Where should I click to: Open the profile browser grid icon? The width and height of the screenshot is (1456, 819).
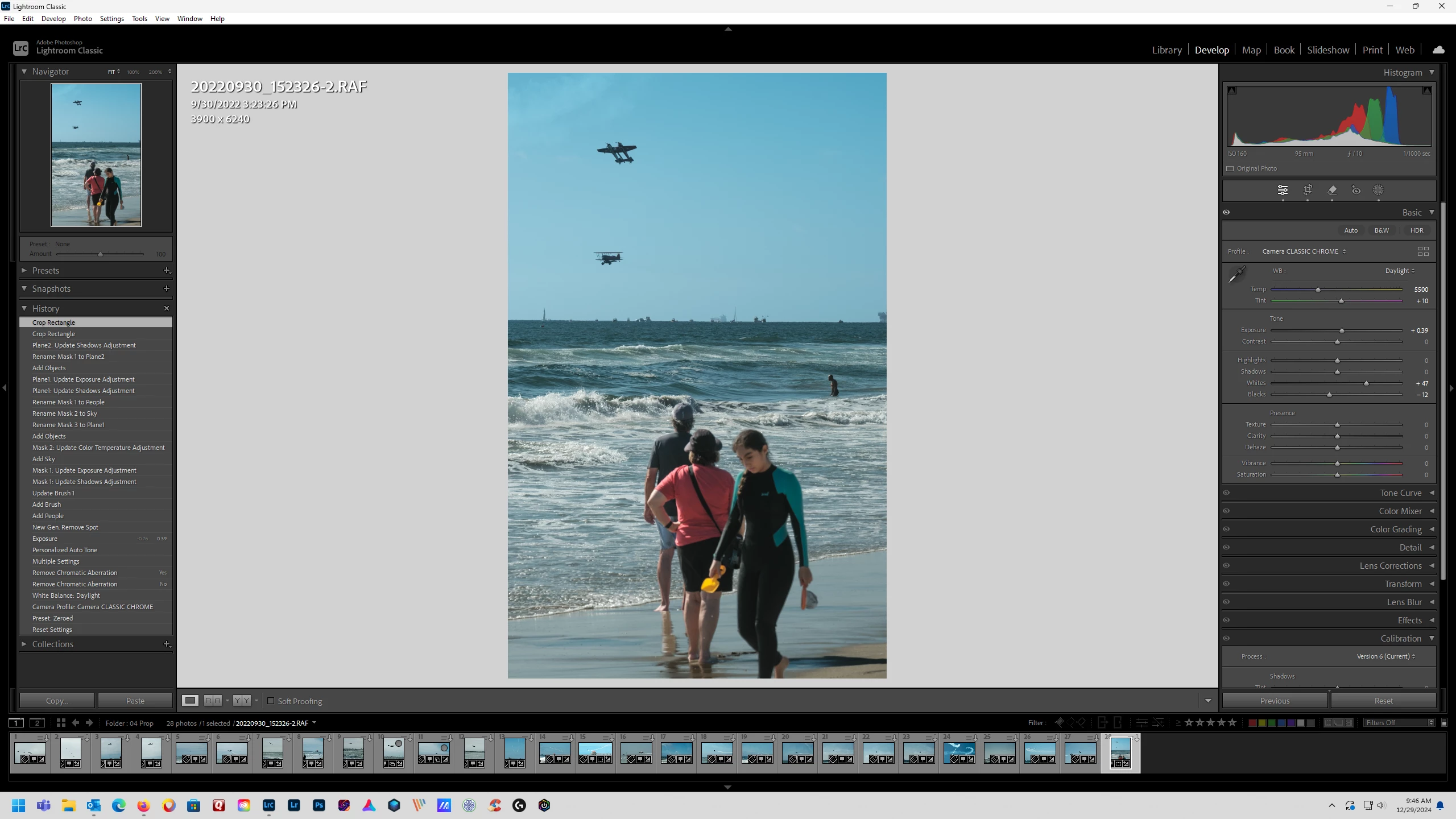1423,251
